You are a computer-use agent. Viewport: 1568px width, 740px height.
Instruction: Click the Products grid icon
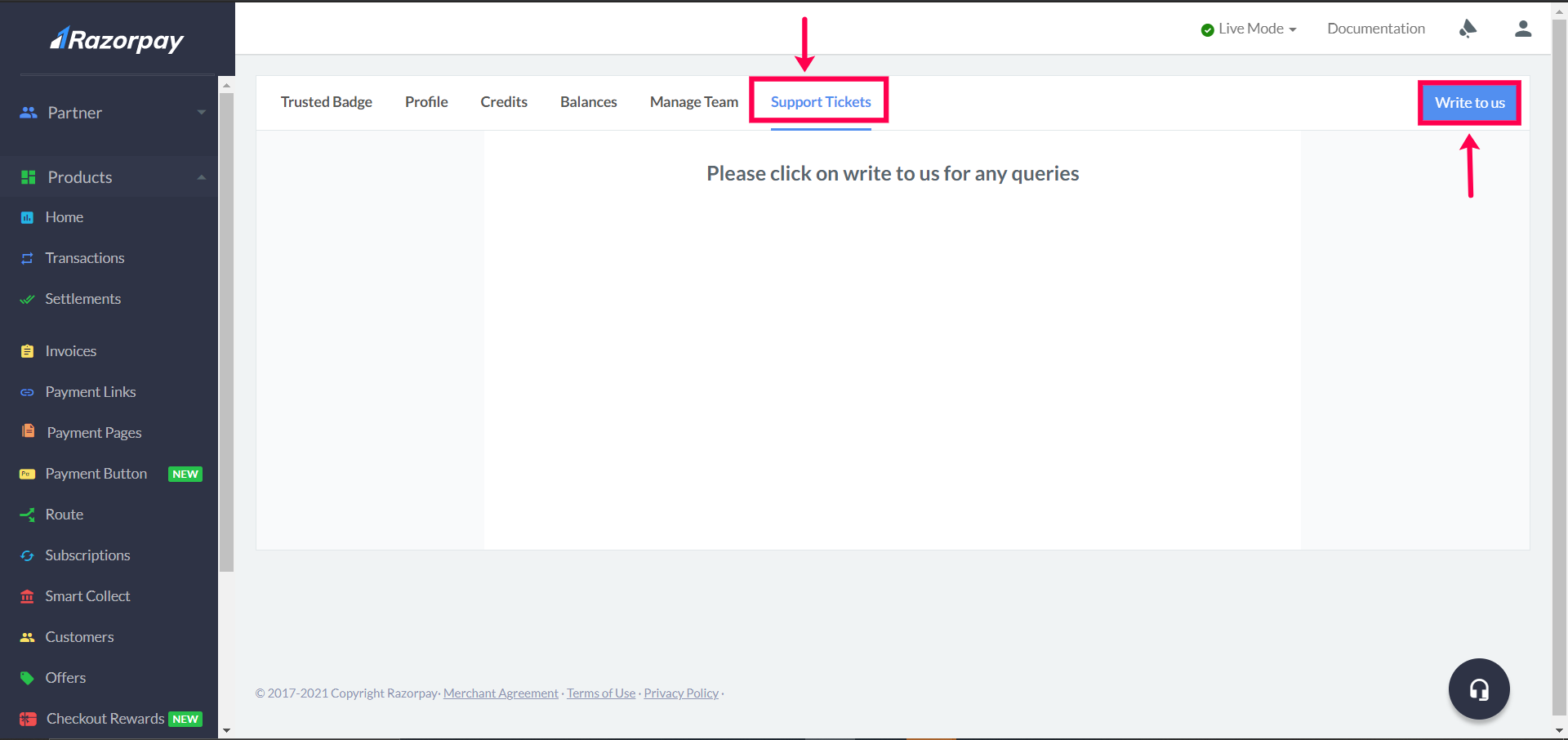pyautogui.click(x=29, y=177)
